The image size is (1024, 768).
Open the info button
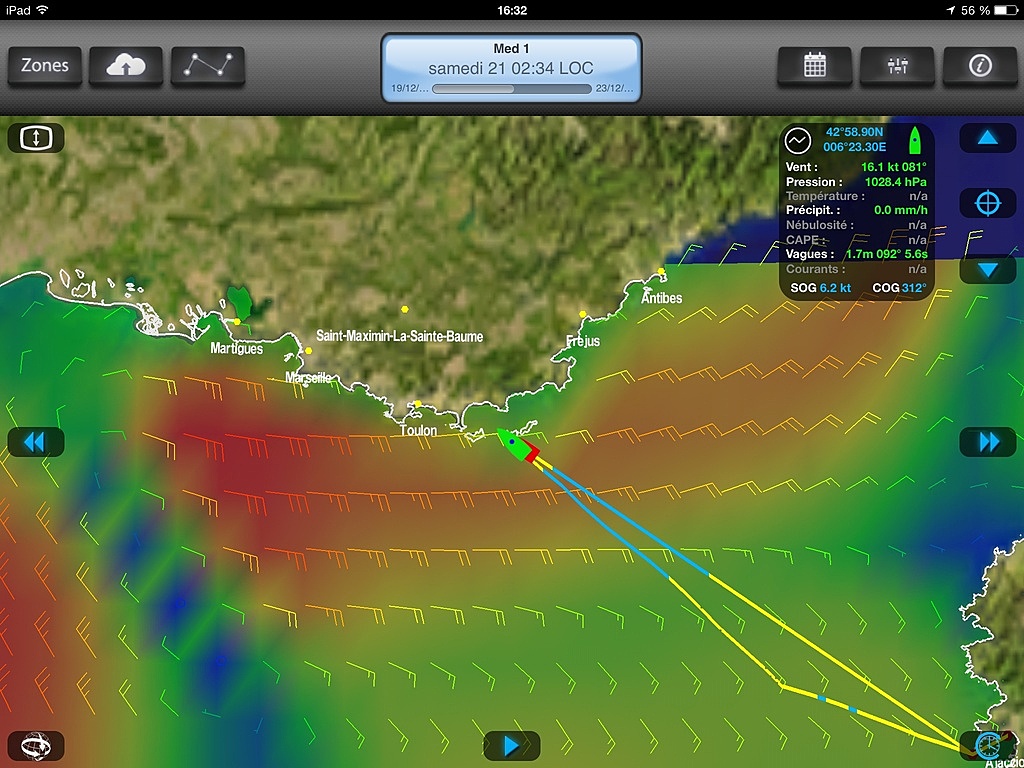980,66
